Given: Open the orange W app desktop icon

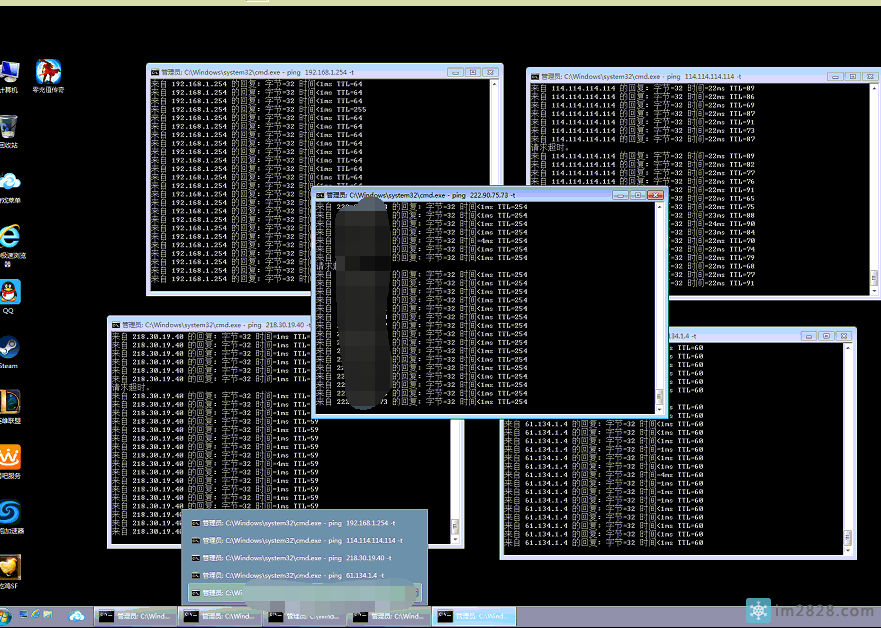Looking at the screenshot, I should click(9, 457).
